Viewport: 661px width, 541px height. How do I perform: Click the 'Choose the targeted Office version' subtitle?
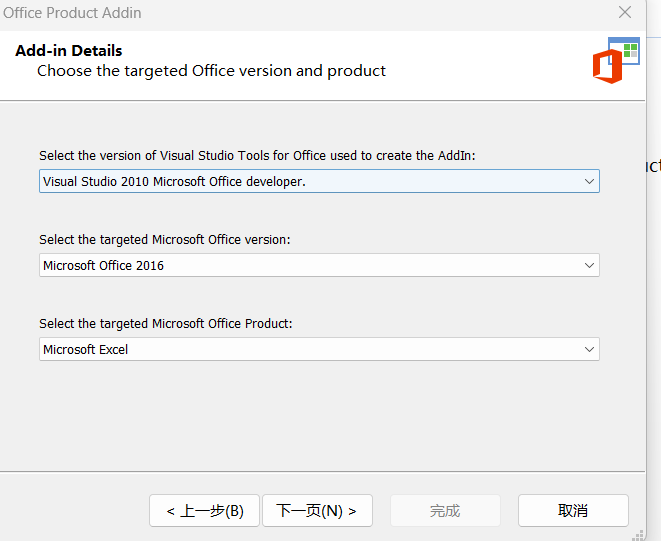click(211, 71)
